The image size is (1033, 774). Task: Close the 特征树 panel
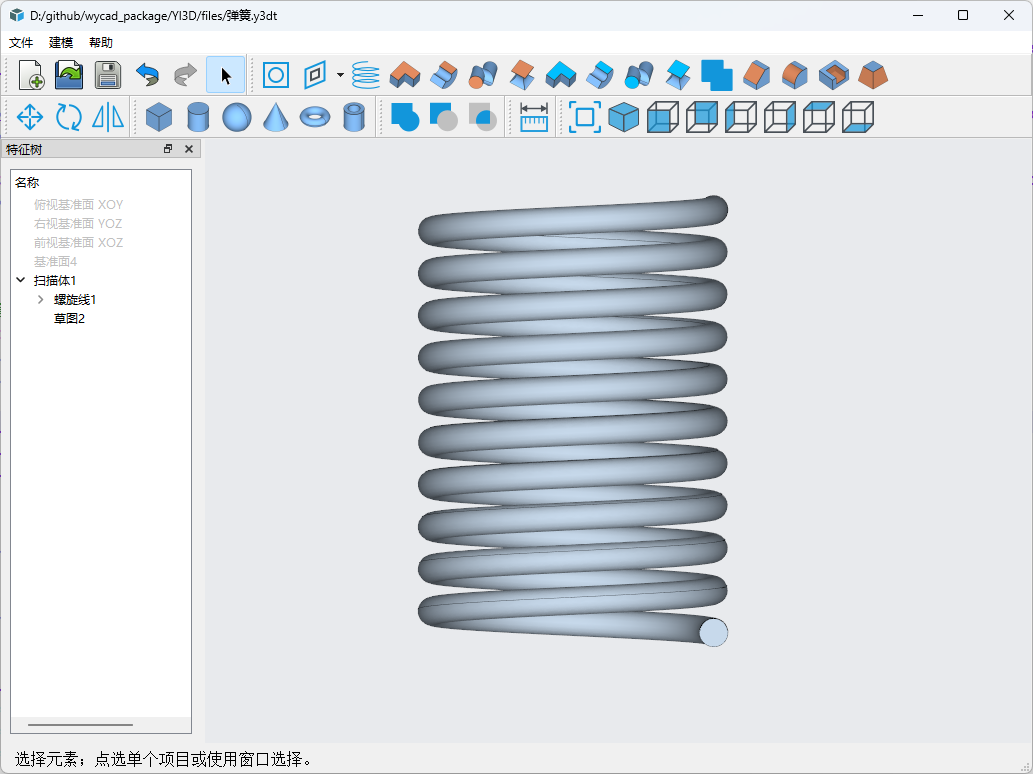[189, 149]
